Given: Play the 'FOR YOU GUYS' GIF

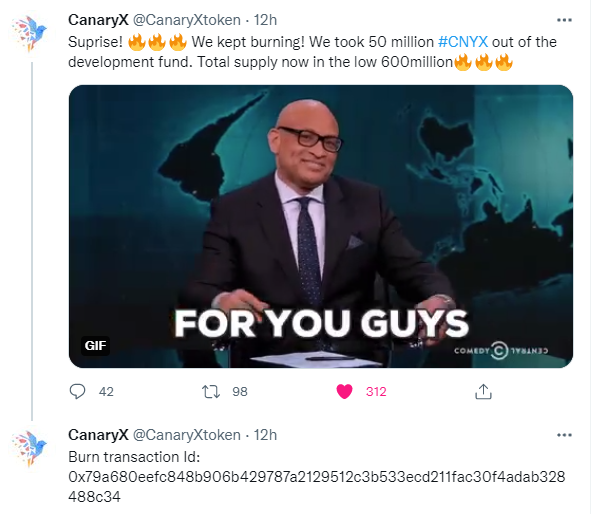Looking at the screenshot, I should pos(321,226).
